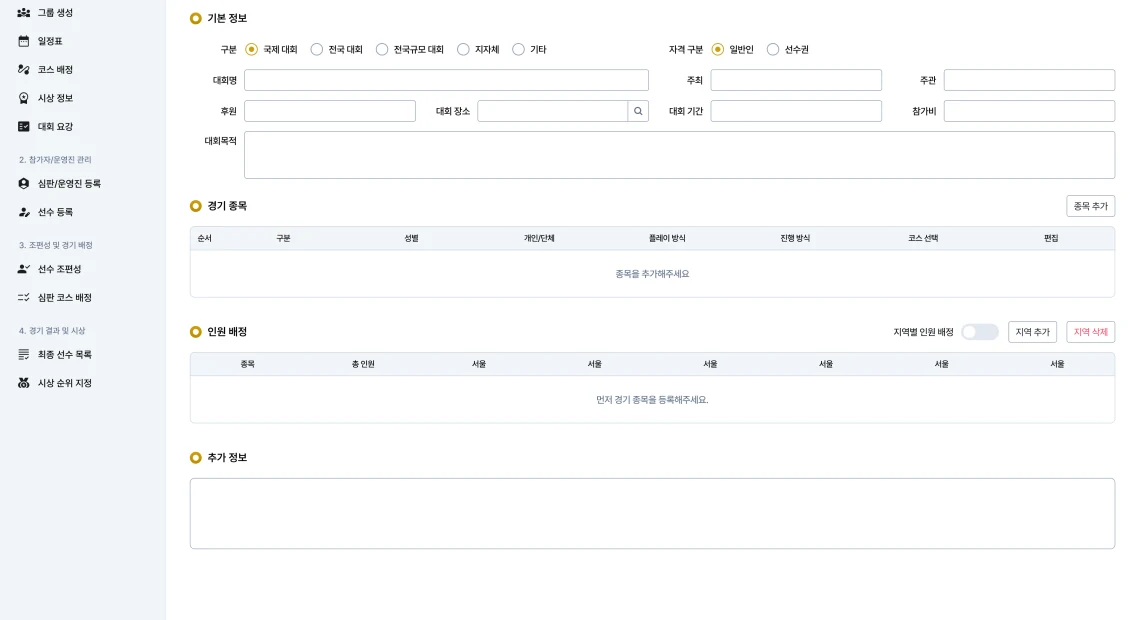Click the 편집 column header
The width and height of the screenshot is (1139, 620).
coord(1050,238)
